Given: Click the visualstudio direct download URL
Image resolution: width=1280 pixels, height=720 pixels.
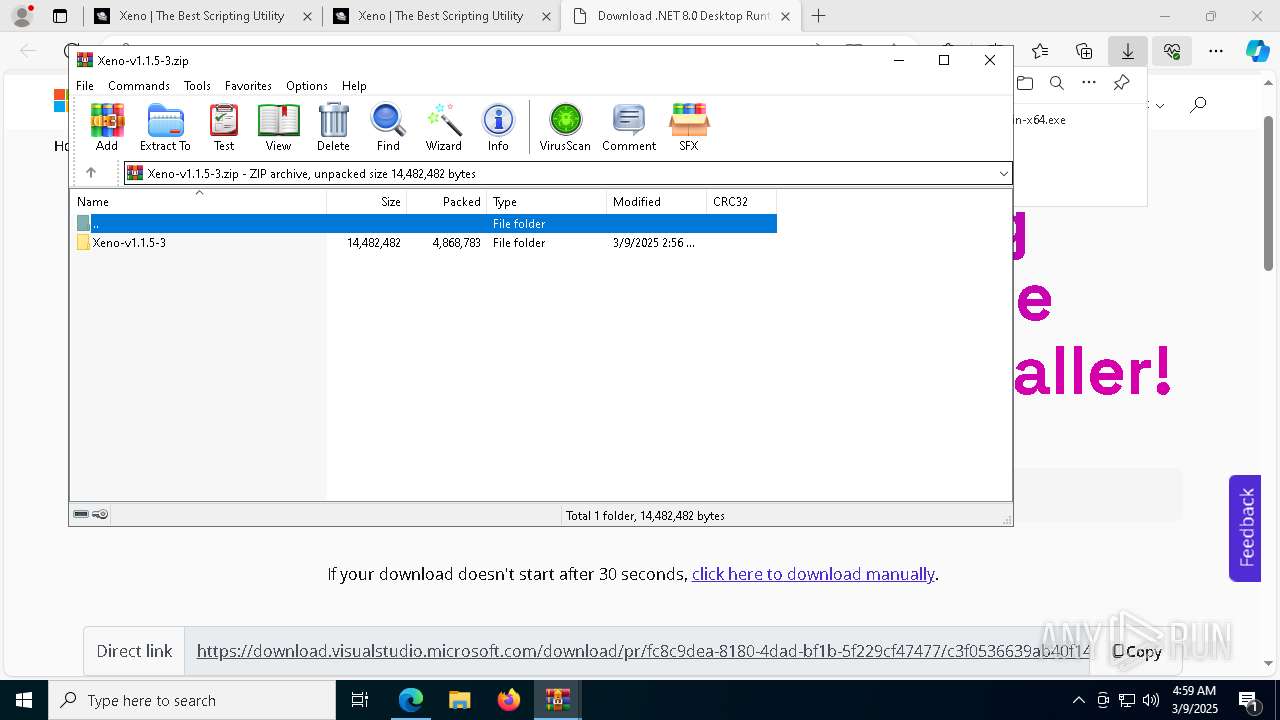Looking at the screenshot, I should click(x=643, y=651).
